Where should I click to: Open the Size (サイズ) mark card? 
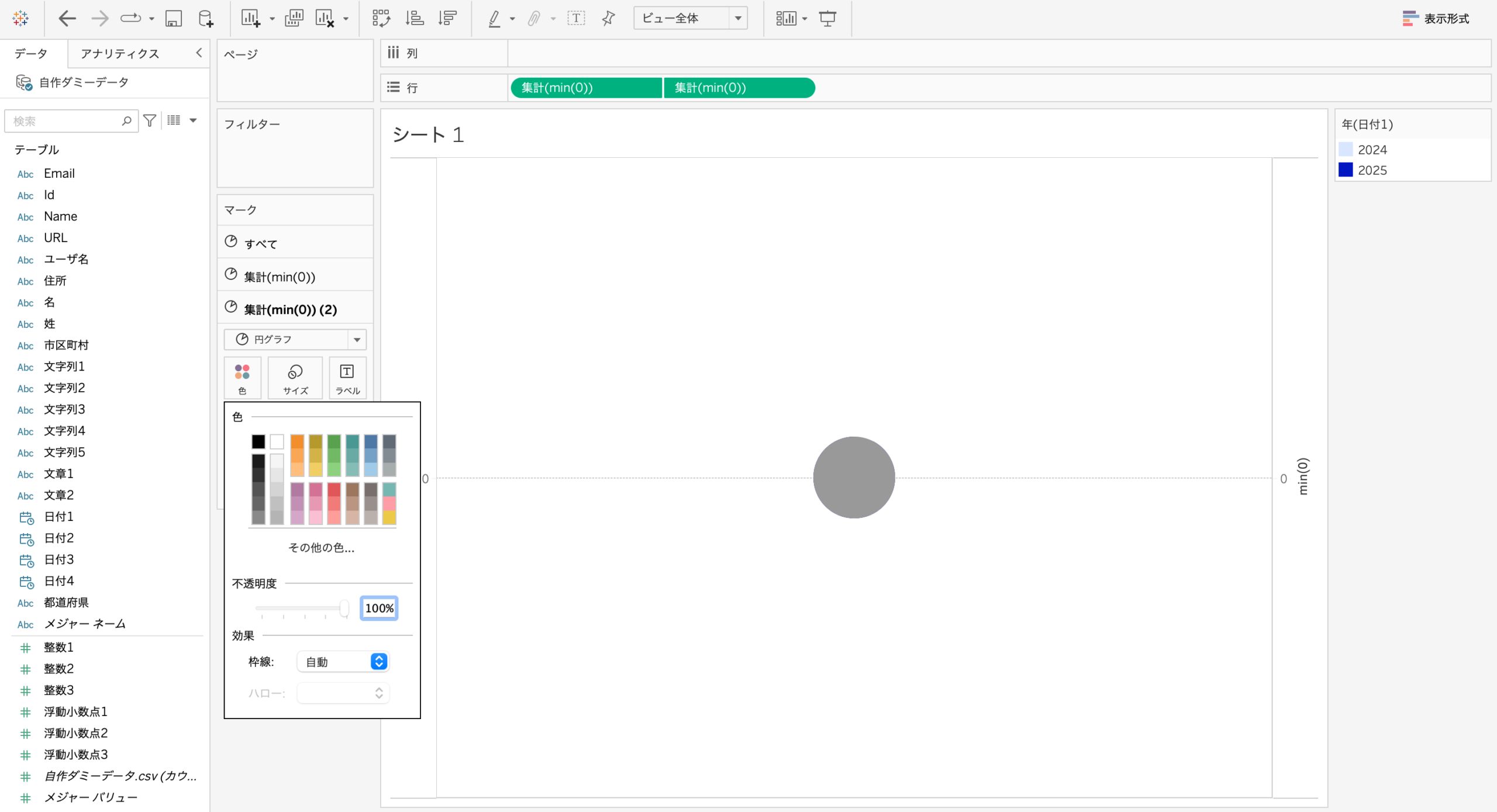(x=295, y=378)
